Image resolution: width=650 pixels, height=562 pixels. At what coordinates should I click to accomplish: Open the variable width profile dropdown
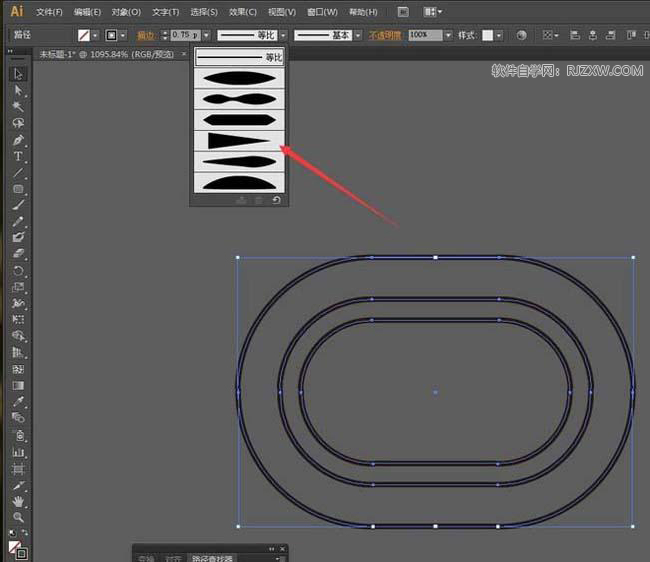coord(282,35)
